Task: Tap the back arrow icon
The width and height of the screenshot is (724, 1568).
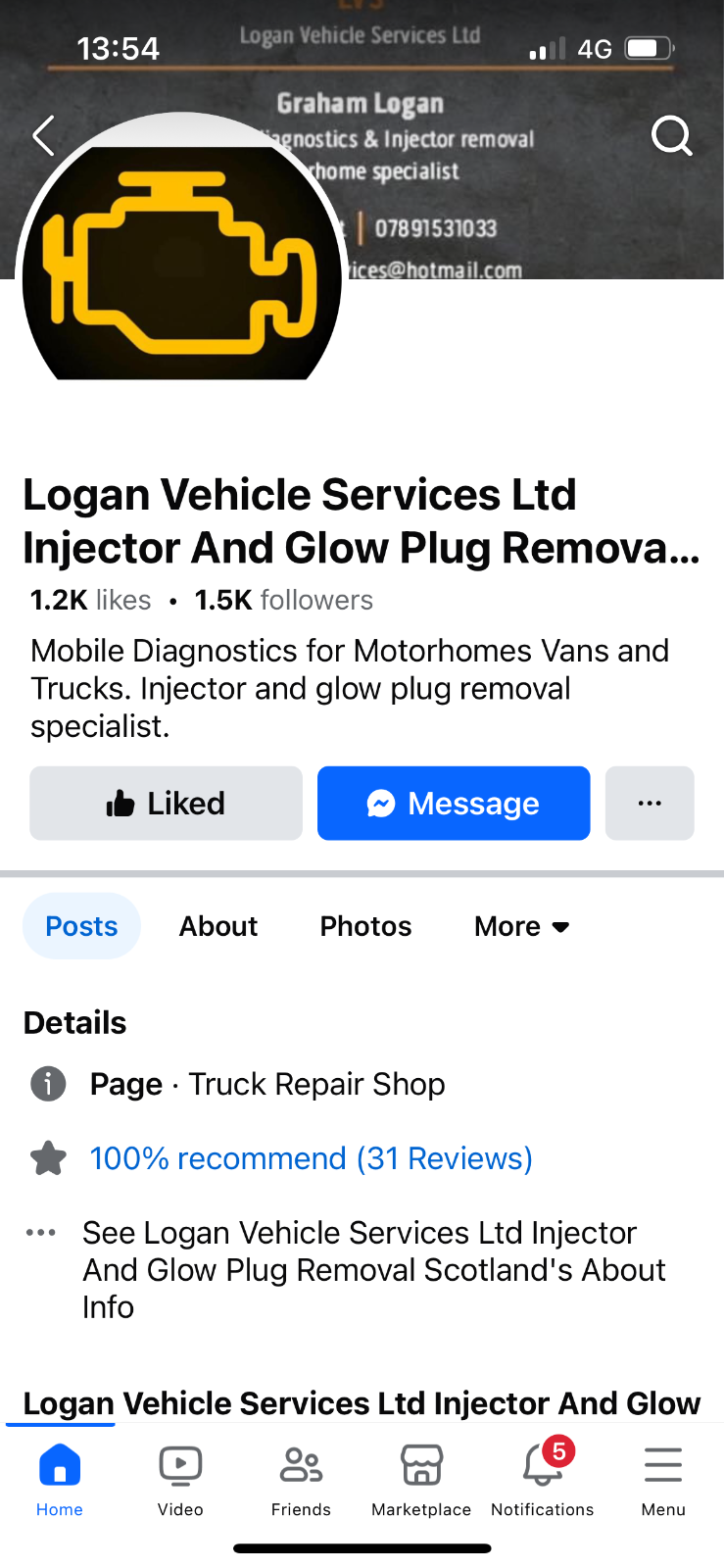Action: point(43,135)
